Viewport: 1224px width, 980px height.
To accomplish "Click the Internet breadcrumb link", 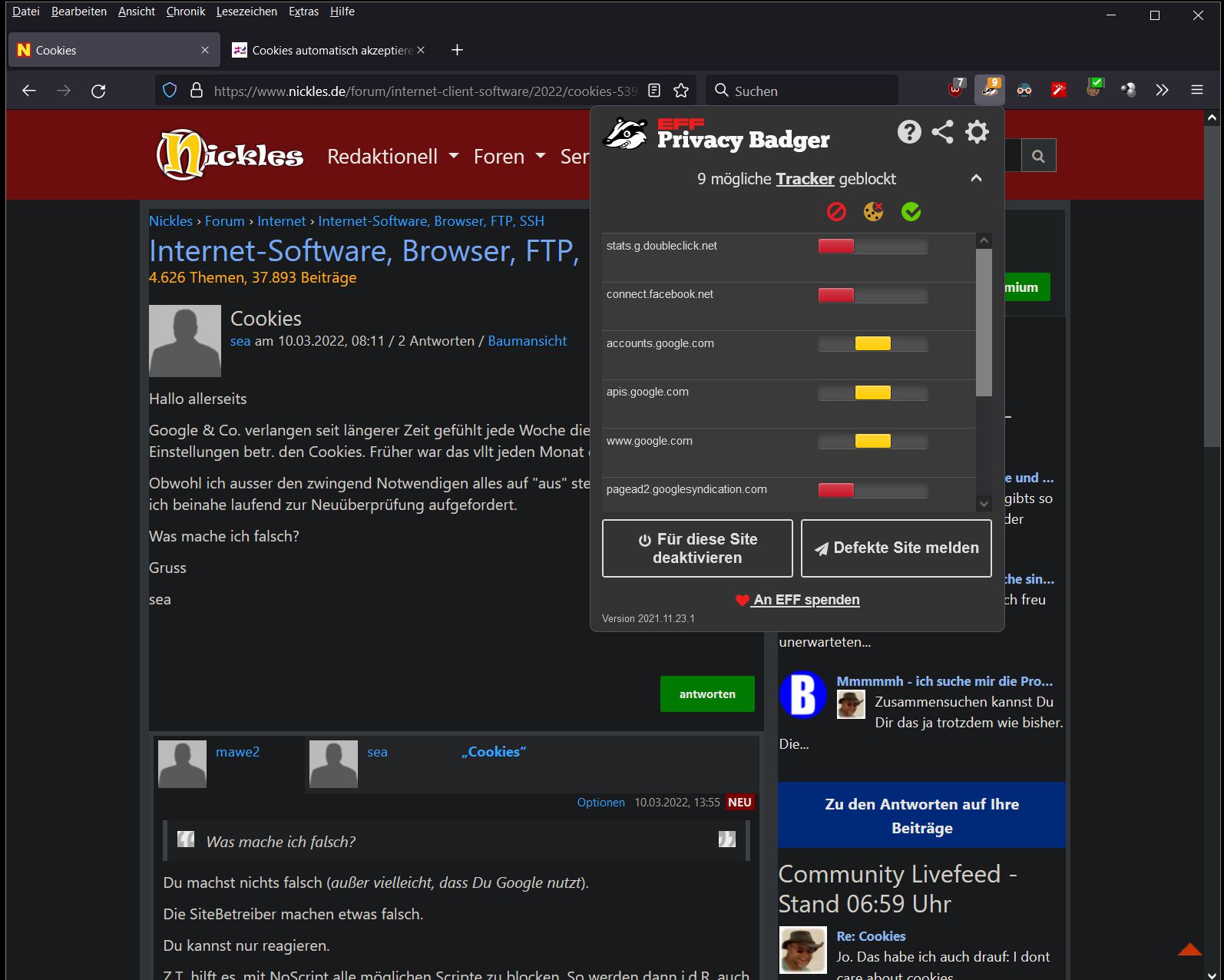I will [x=281, y=221].
